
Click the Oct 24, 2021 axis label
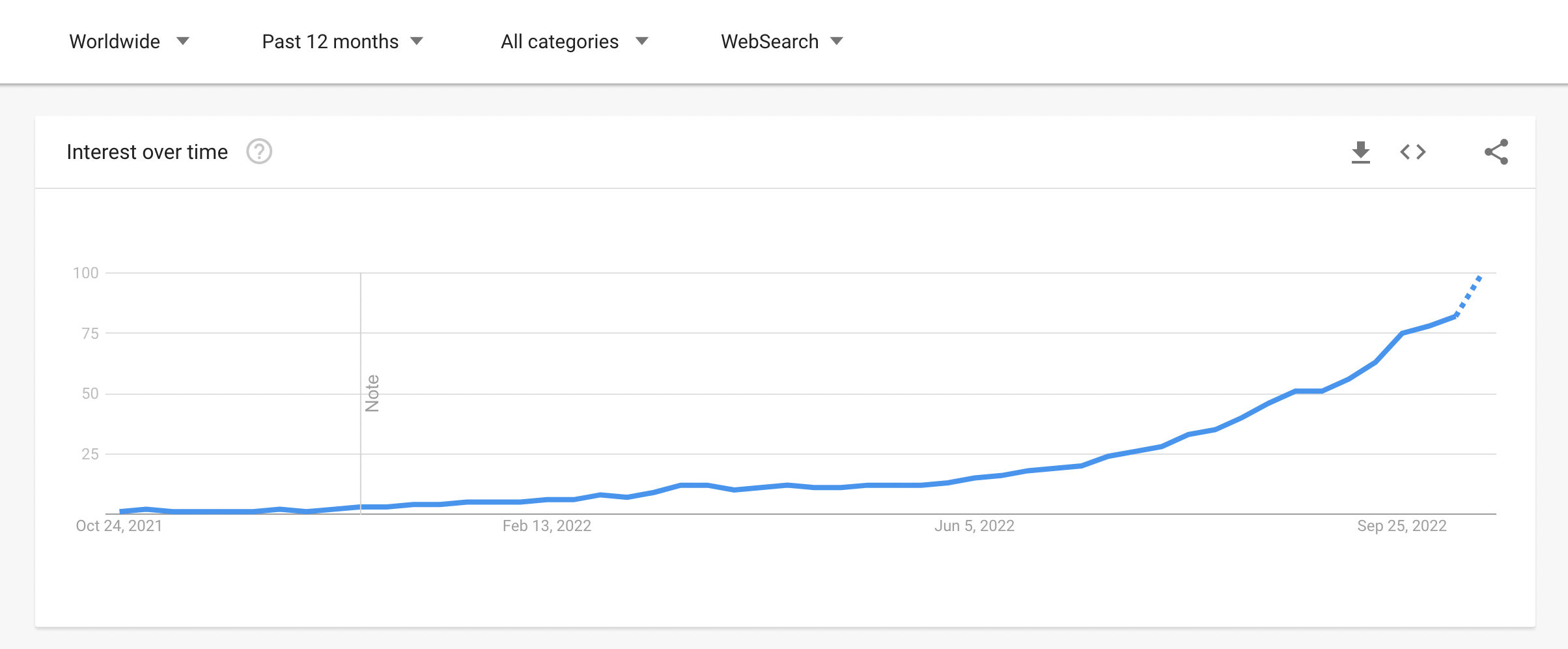(119, 526)
